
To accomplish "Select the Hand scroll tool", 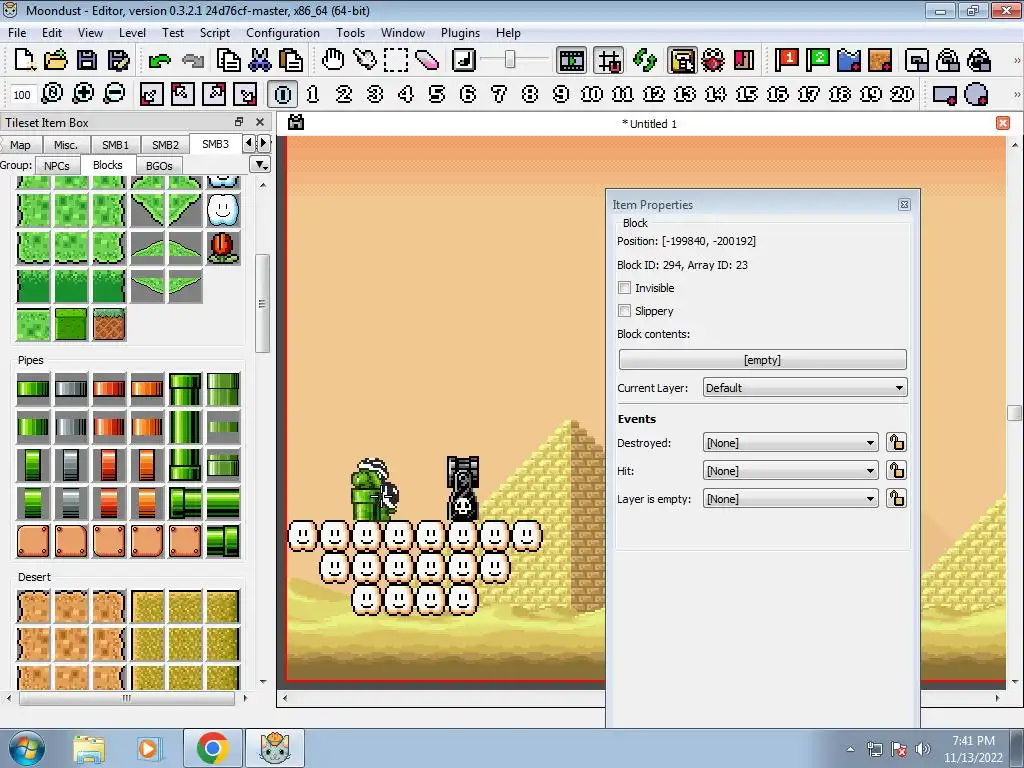I will tap(333, 60).
